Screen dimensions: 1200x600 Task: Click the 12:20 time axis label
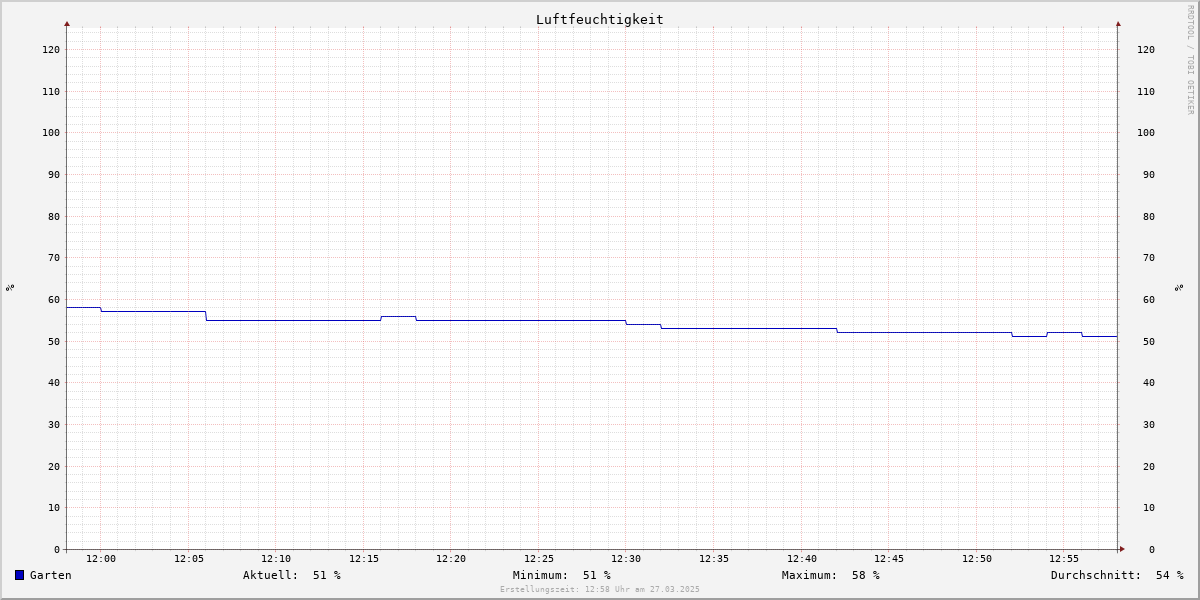451,559
